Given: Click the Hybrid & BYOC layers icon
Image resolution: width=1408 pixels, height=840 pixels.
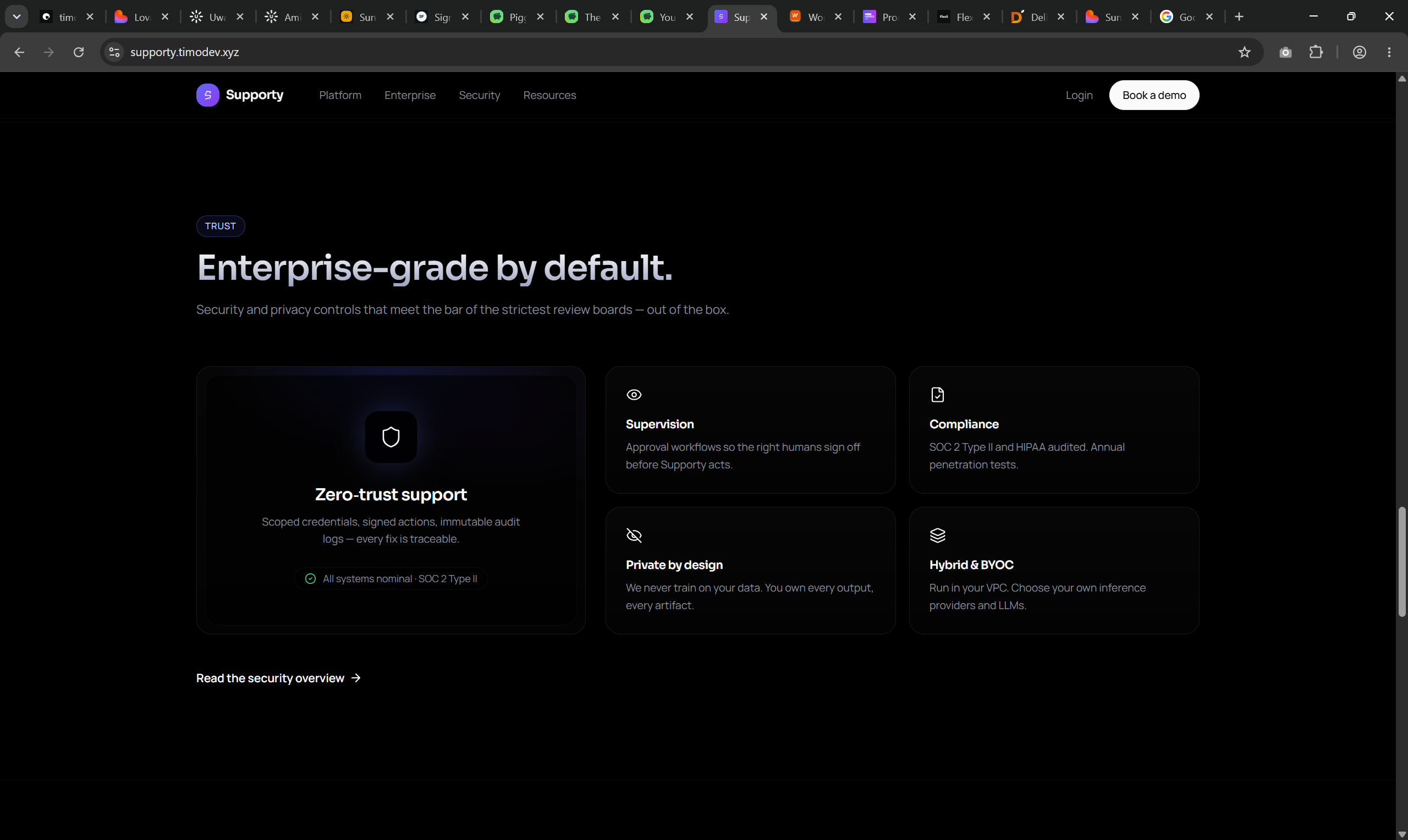Looking at the screenshot, I should 938,535.
